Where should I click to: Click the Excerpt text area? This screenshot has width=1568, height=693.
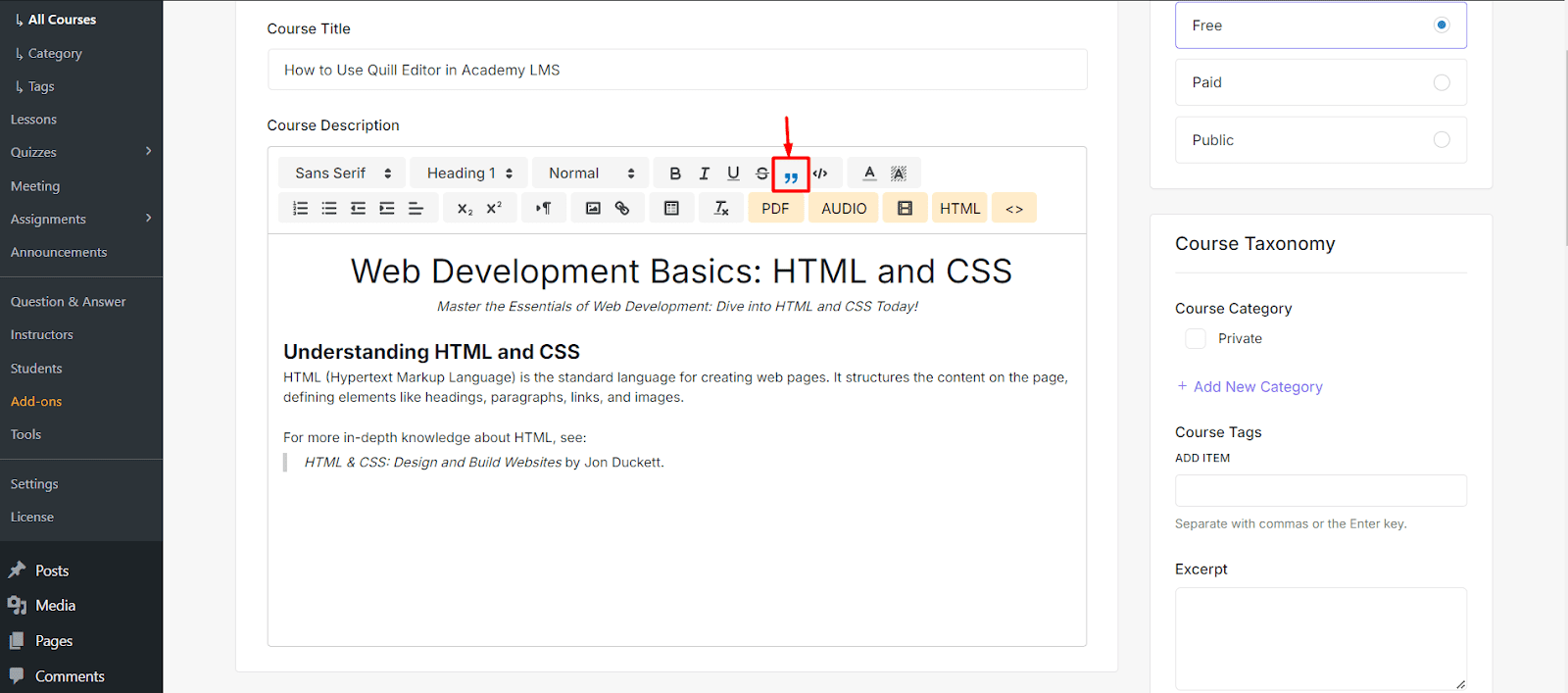click(x=1321, y=639)
